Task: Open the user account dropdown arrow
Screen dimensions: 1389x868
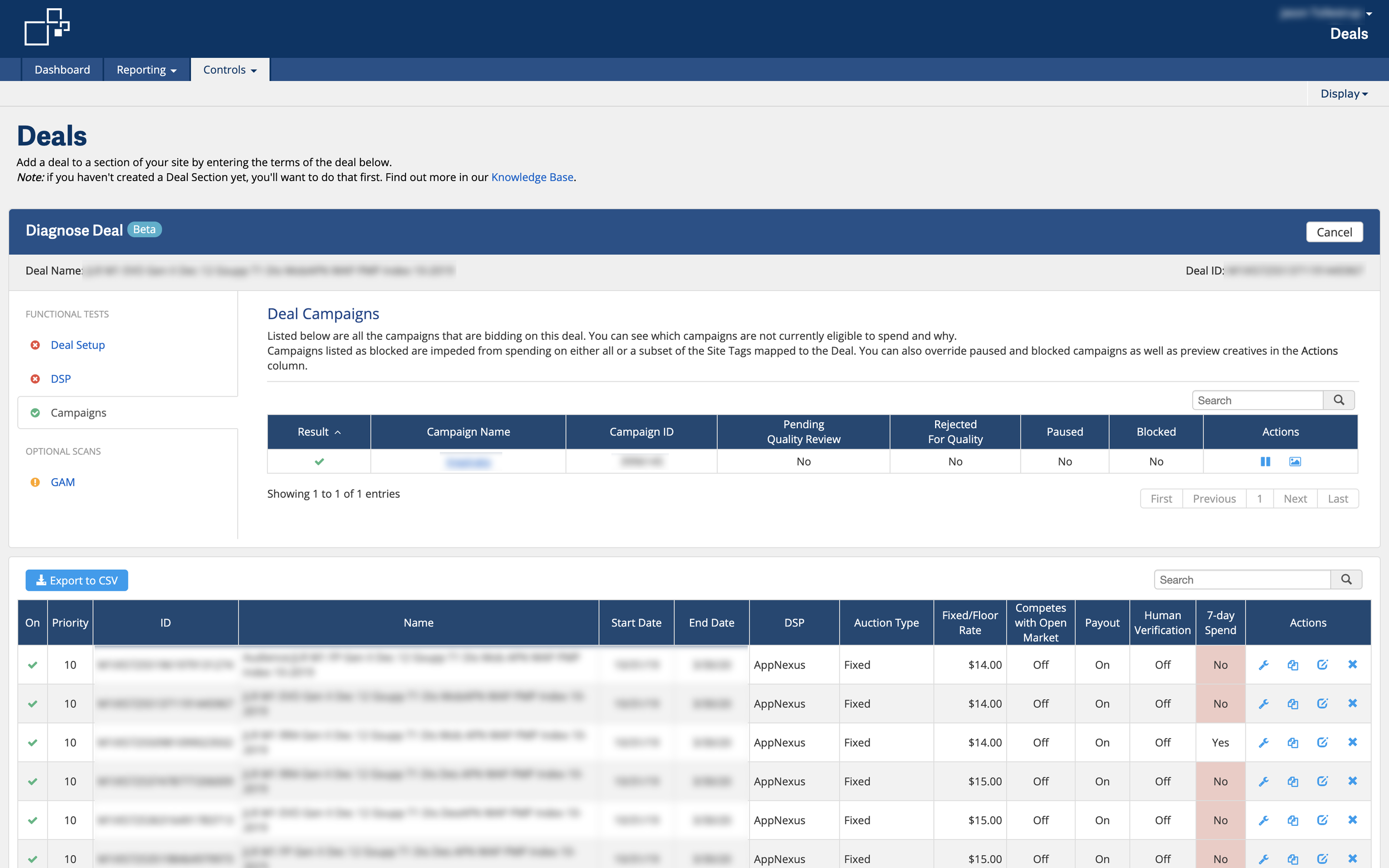Action: point(1369,13)
